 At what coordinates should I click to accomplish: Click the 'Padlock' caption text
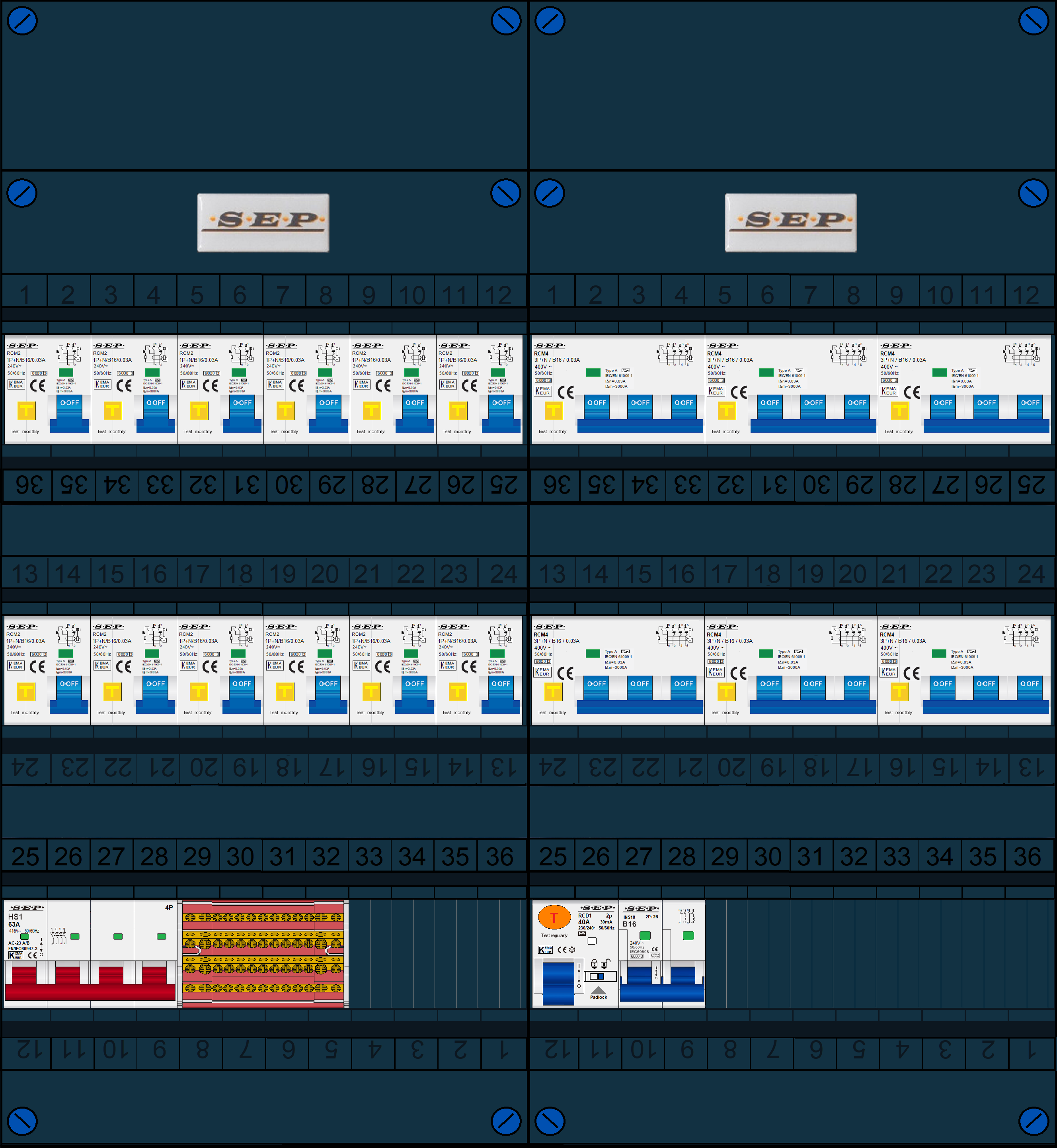(598, 997)
